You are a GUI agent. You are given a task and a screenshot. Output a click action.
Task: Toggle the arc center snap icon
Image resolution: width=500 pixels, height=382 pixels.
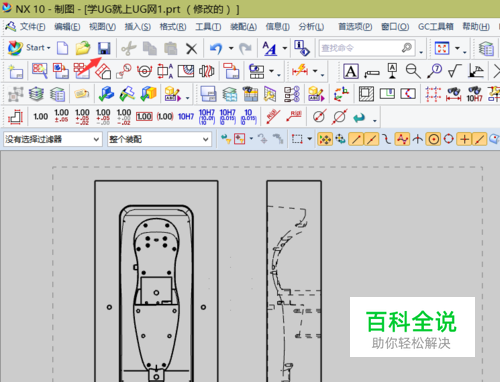click(x=433, y=139)
